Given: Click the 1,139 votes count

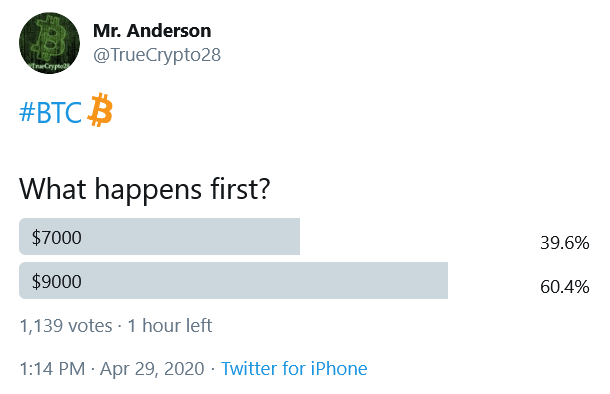Looking at the screenshot, I should click(66, 326).
